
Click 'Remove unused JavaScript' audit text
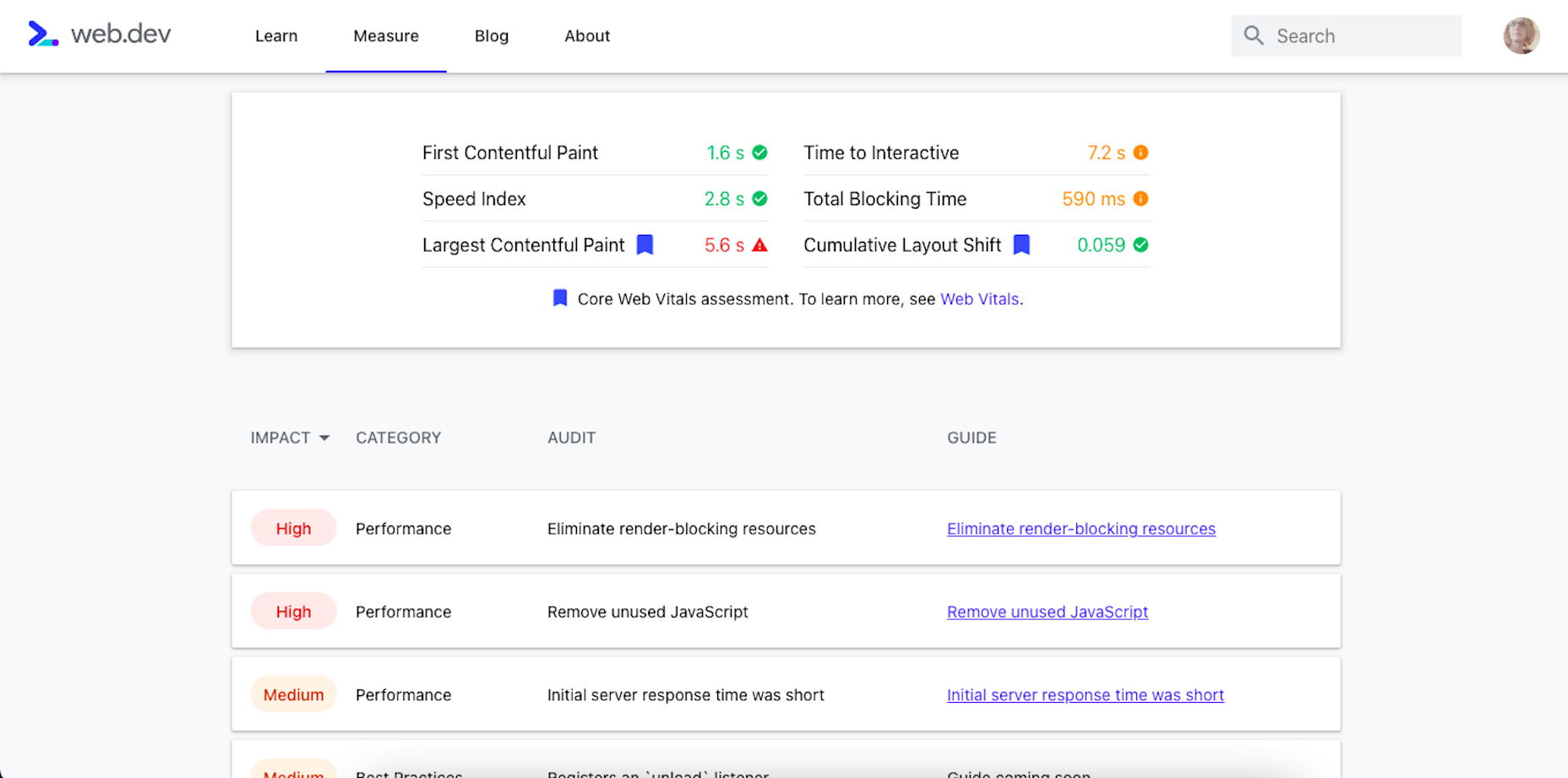tap(648, 612)
